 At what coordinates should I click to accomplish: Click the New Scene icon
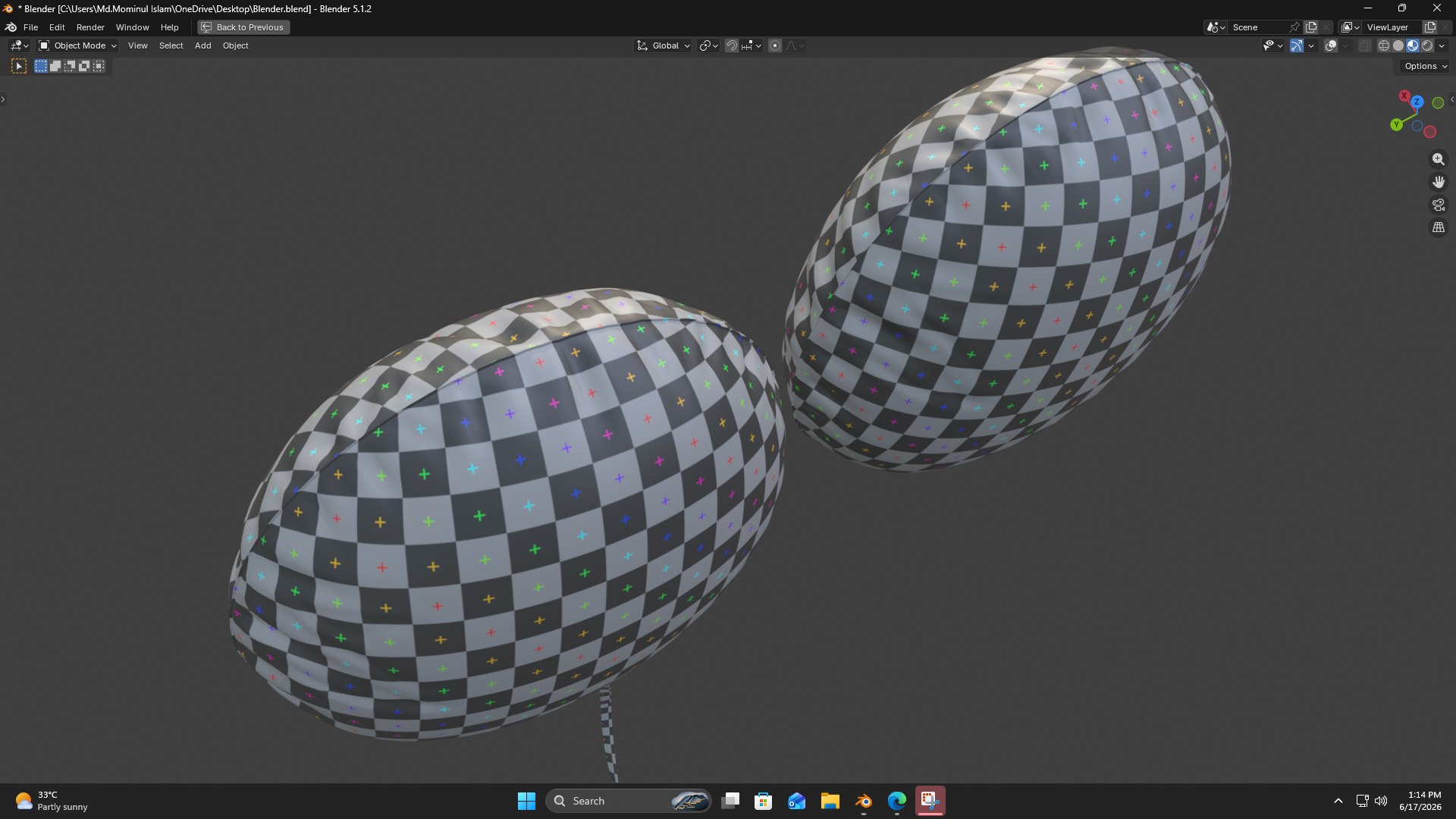[x=1311, y=27]
